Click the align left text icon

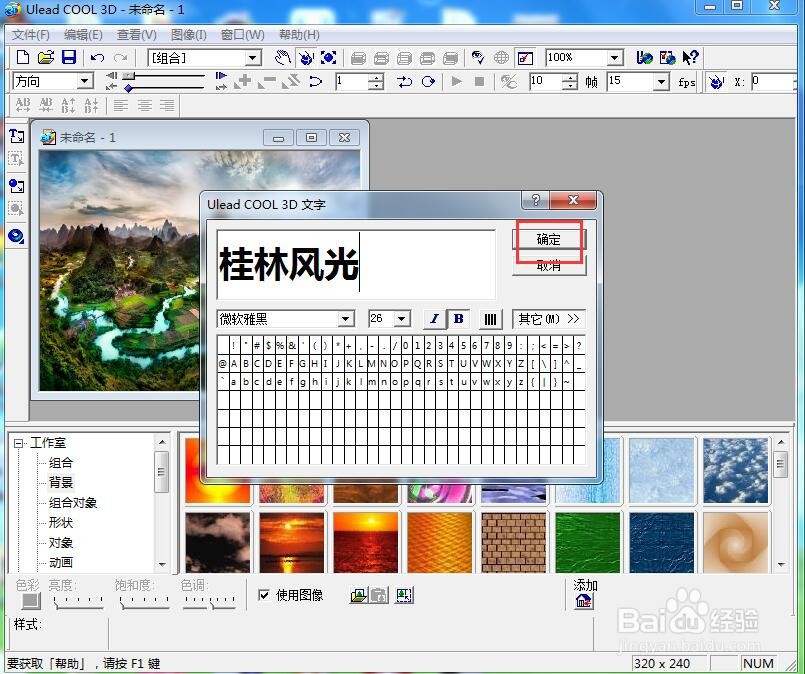(121, 106)
